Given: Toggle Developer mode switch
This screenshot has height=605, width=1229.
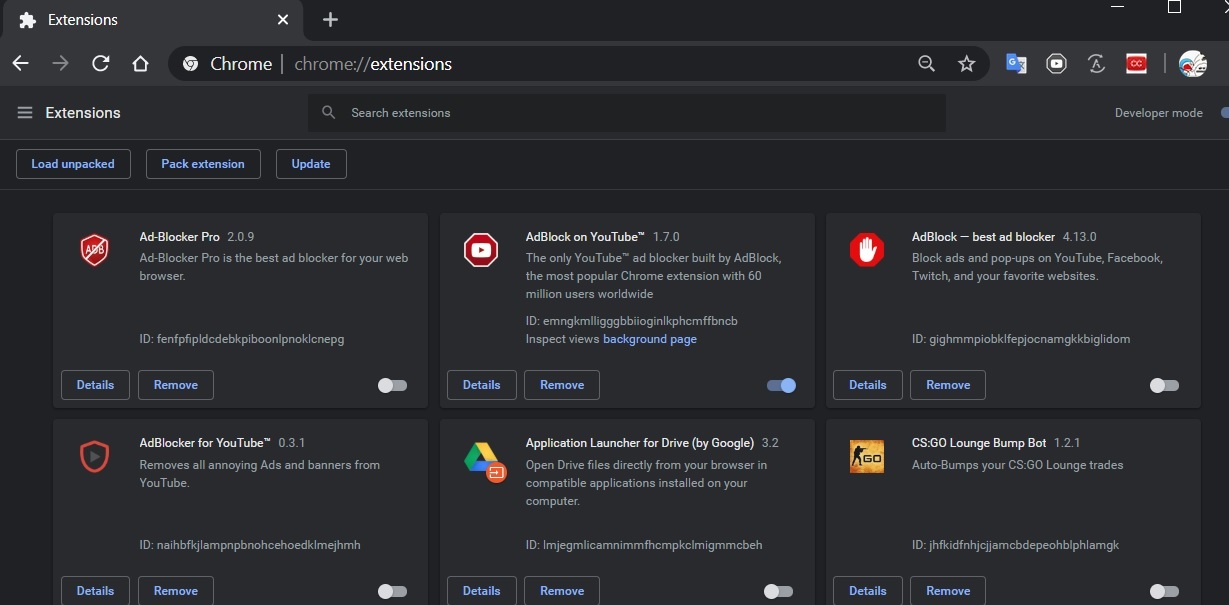Looking at the screenshot, I should click(x=1222, y=113).
